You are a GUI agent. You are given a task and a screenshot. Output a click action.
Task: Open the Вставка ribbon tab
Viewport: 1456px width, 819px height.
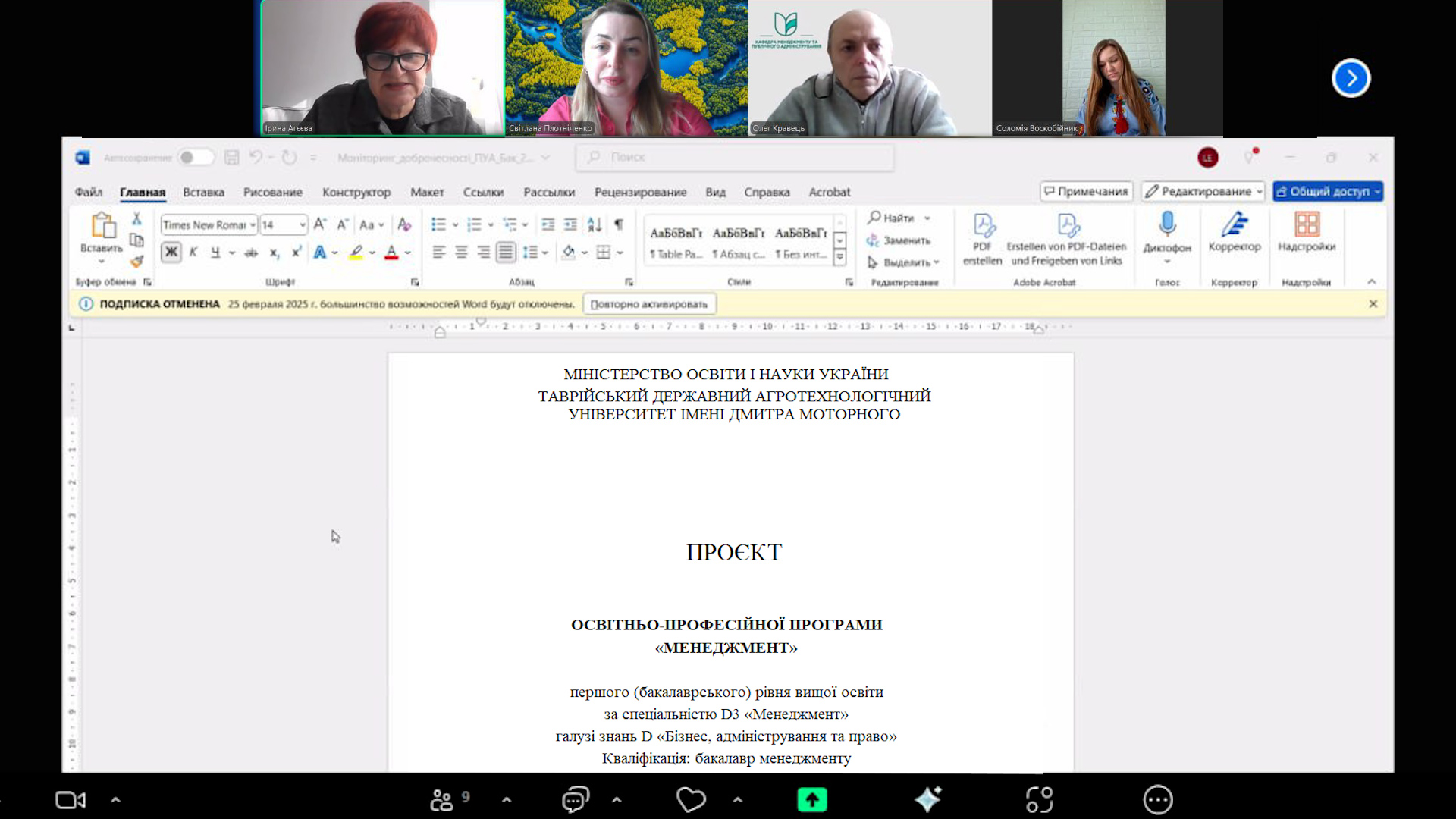click(203, 193)
